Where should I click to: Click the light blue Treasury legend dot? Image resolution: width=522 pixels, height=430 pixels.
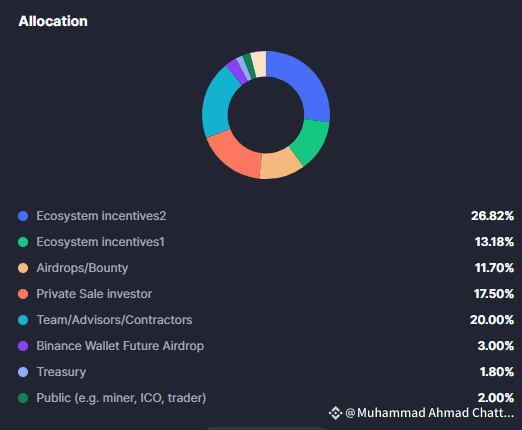pos(23,372)
